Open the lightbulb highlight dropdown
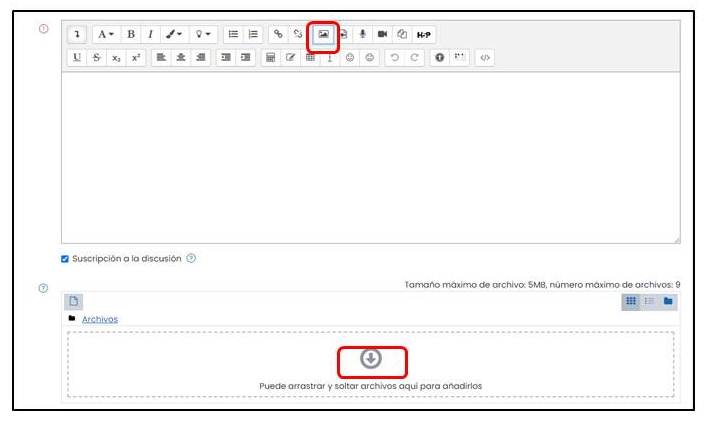This screenshot has height=426, width=705. click(203, 34)
